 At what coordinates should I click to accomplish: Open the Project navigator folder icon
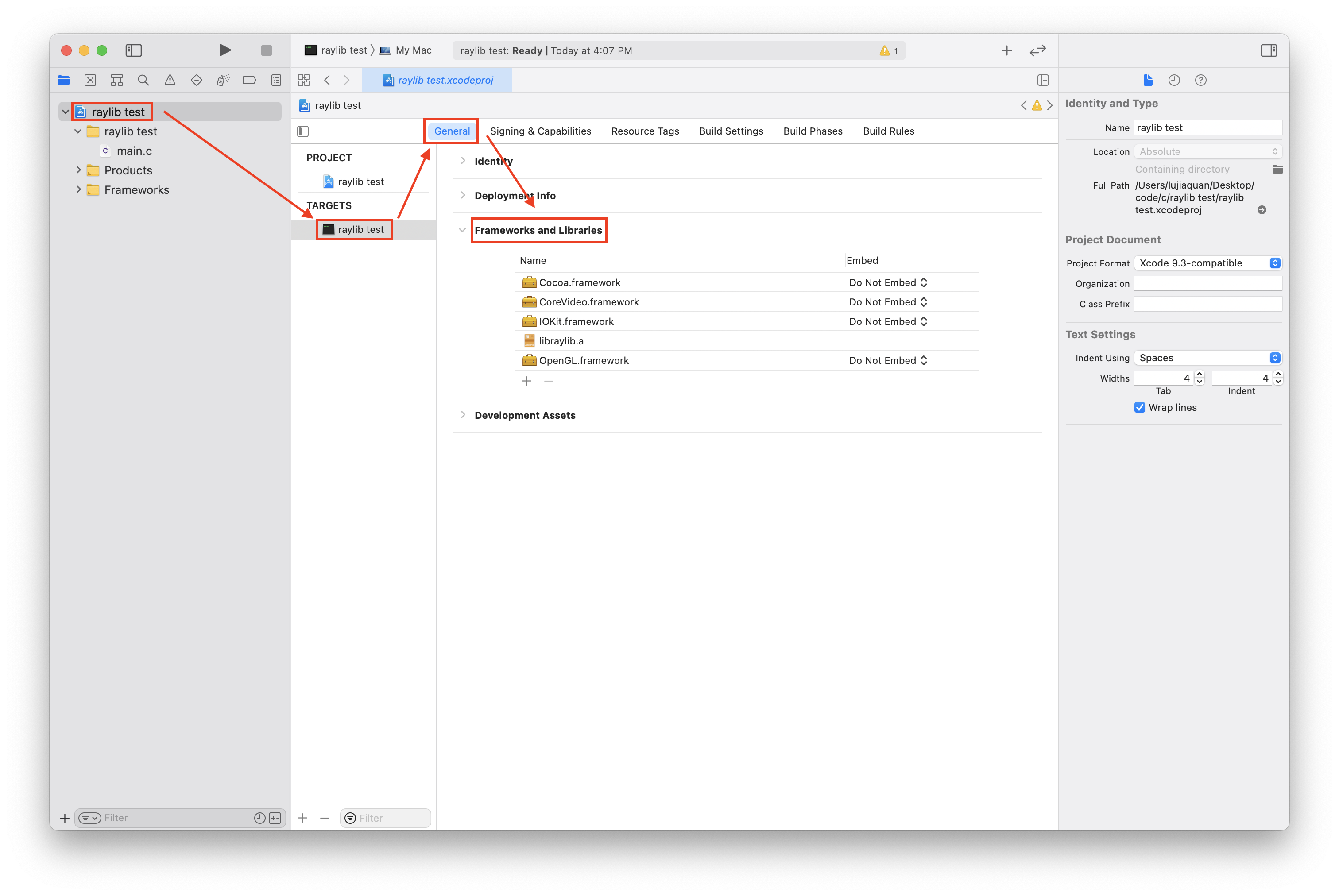[x=64, y=80]
